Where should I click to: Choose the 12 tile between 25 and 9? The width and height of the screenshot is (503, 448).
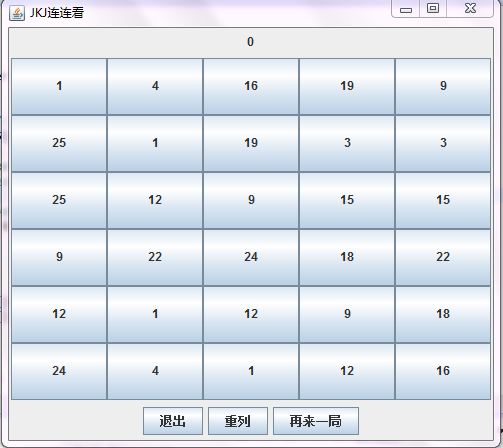point(155,201)
